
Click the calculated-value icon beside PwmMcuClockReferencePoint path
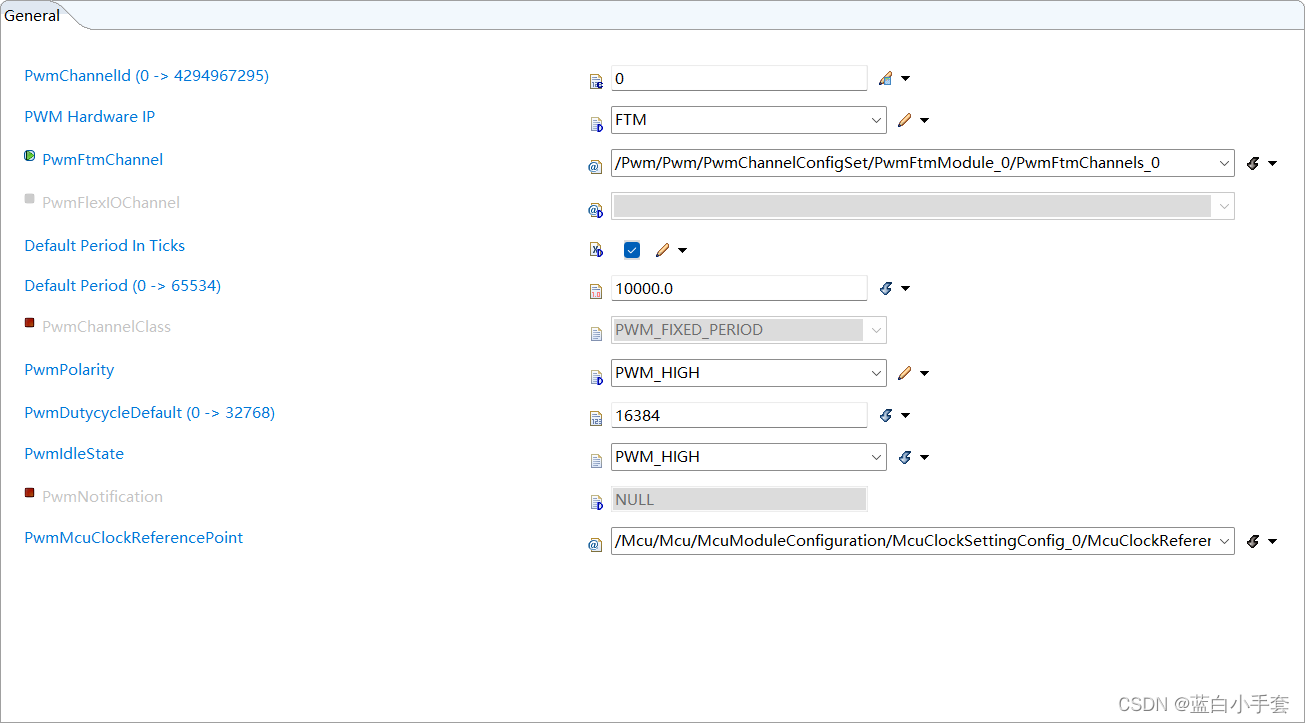[x=1253, y=541]
